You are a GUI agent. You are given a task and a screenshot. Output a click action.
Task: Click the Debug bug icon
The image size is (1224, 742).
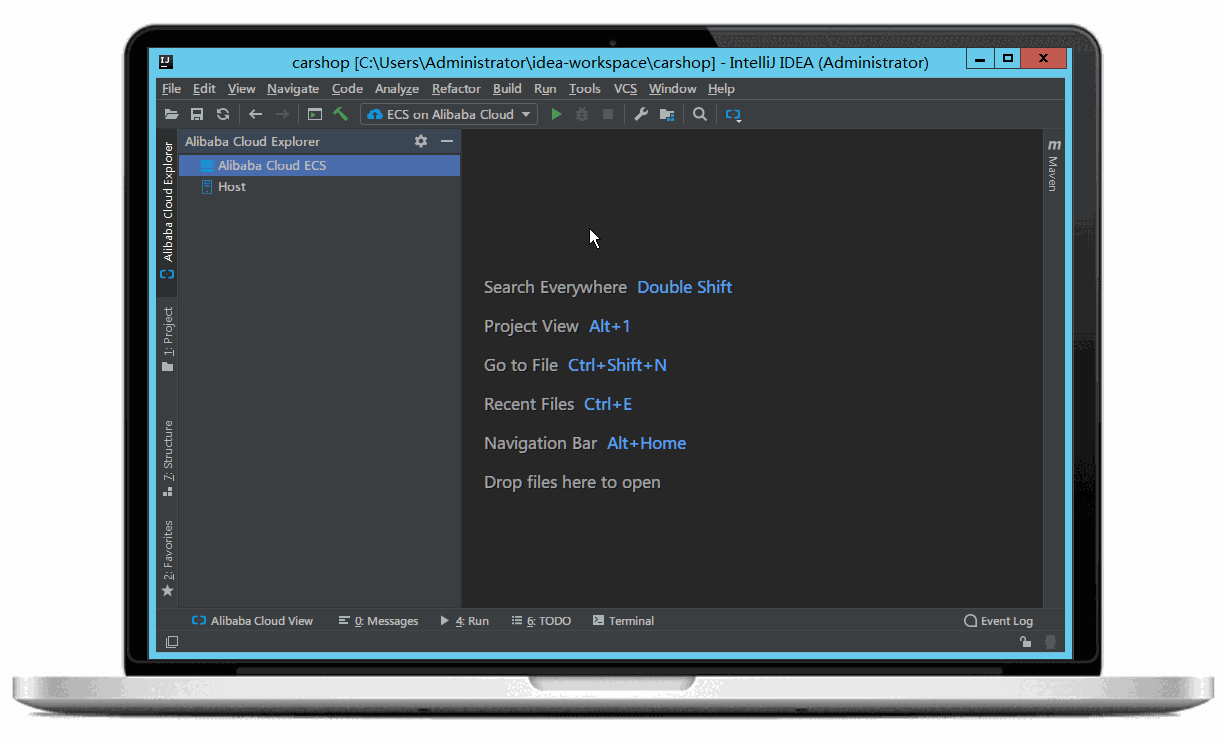582,114
